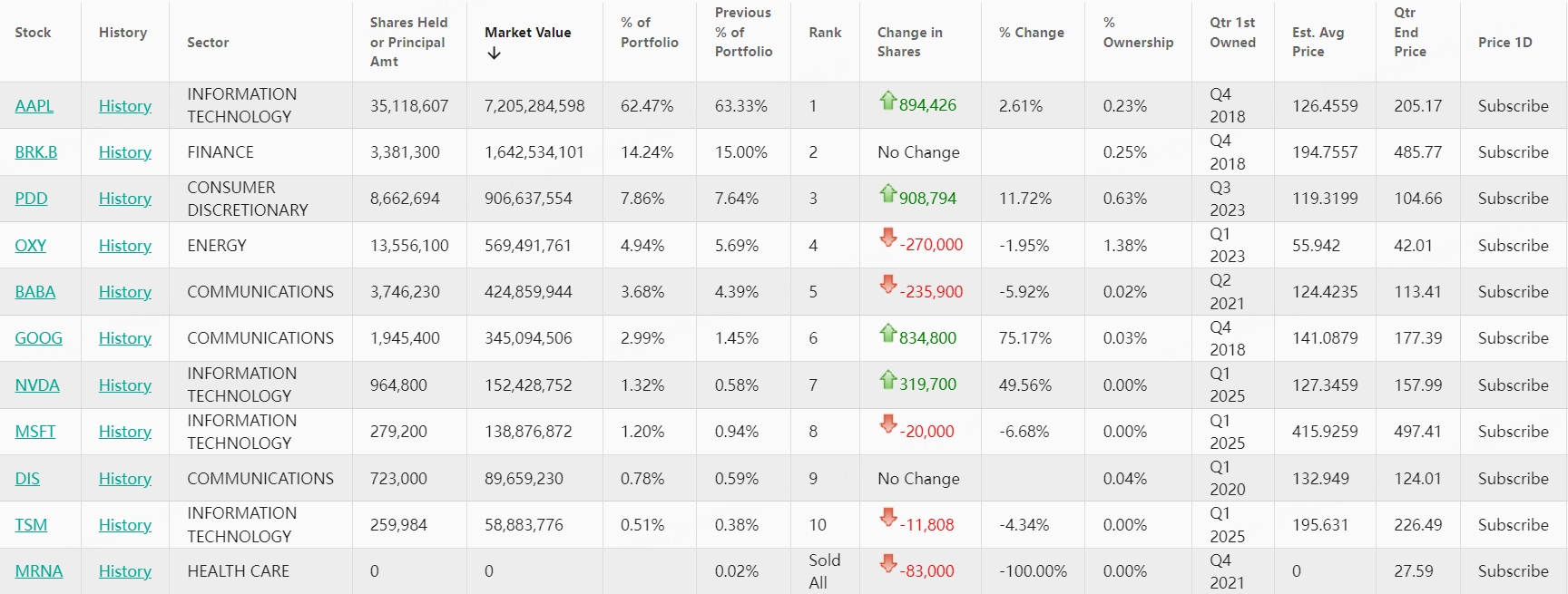This screenshot has height=594, width=1568.
Task: Click Subscribe in the BABA row
Action: (x=1513, y=292)
